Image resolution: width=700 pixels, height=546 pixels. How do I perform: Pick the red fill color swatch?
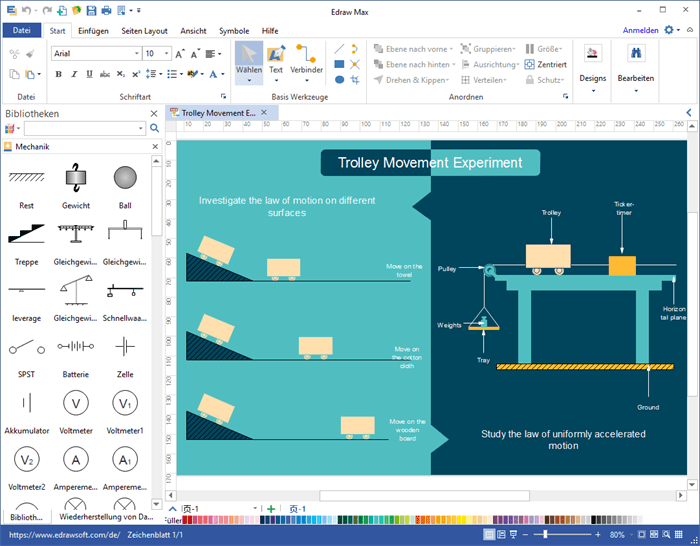(185, 520)
